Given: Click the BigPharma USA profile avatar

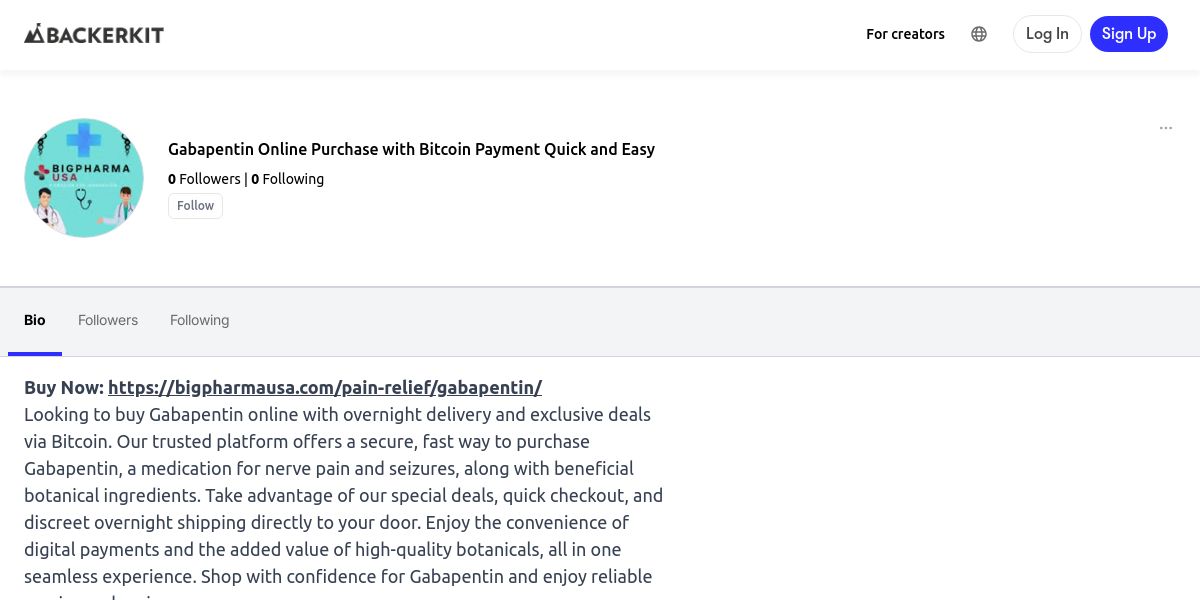Looking at the screenshot, I should click(x=84, y=178).
